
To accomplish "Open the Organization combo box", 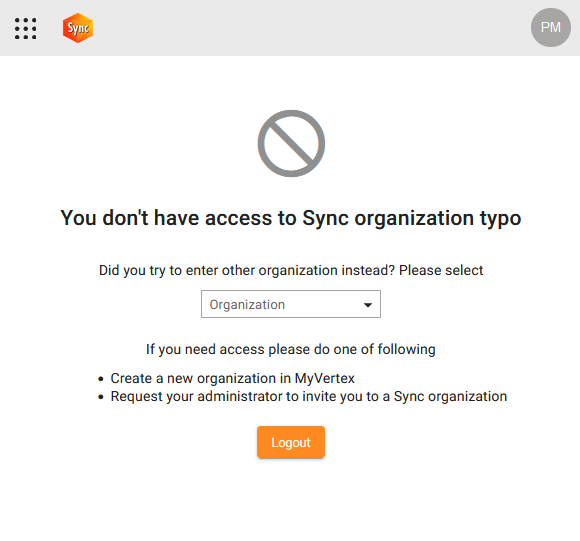I will 291,304.
